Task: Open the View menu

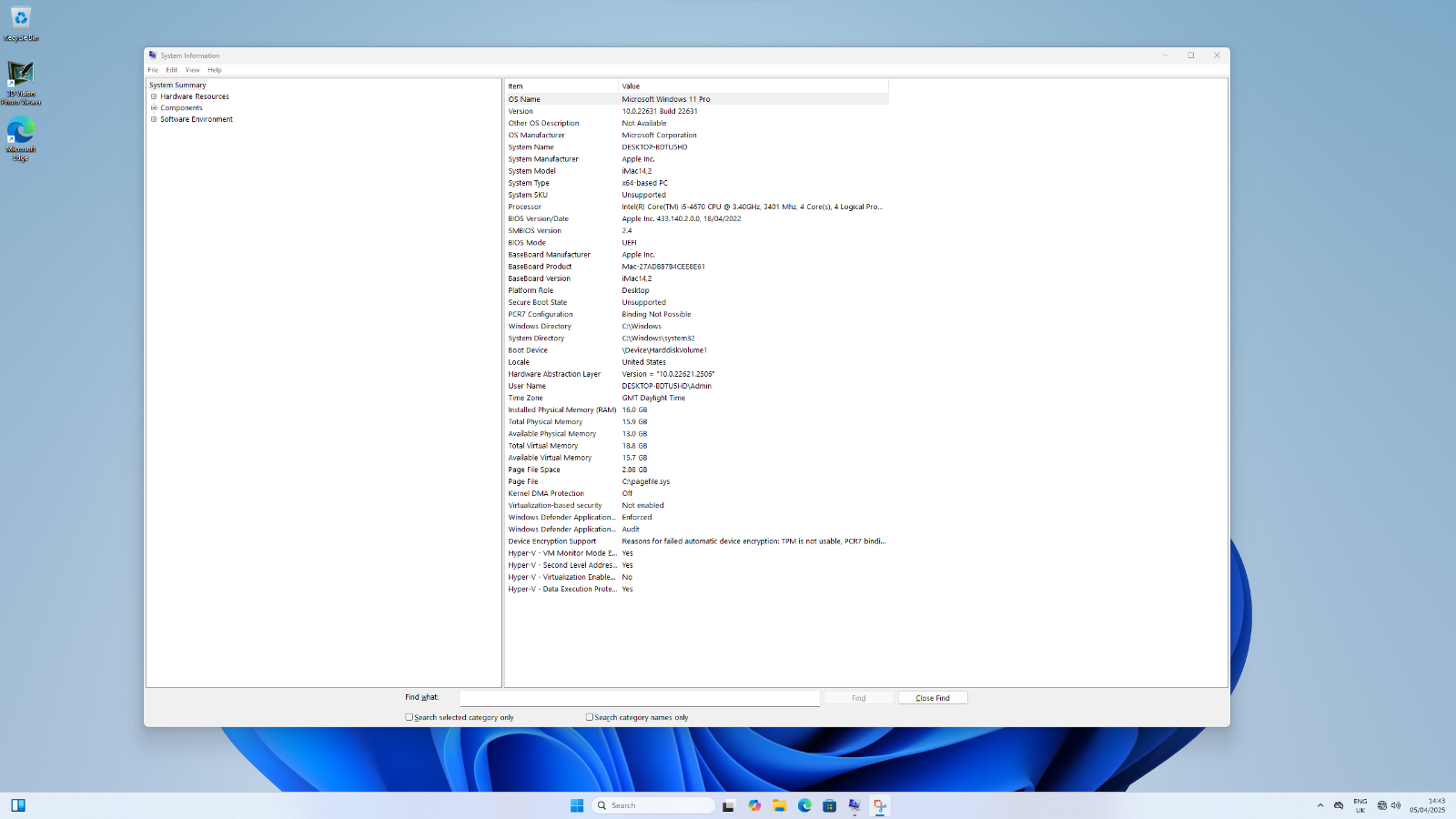Action: coord(192,70)
